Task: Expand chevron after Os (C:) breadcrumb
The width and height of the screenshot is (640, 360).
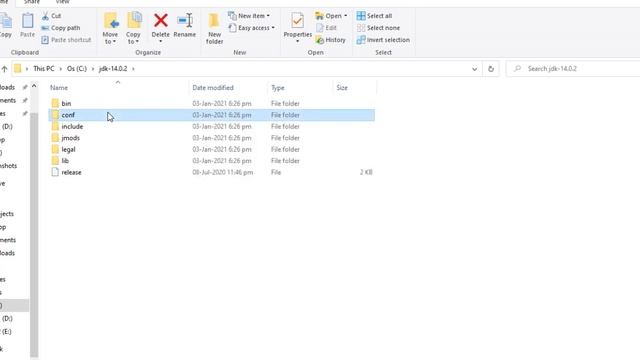Action: coord(93,69)
